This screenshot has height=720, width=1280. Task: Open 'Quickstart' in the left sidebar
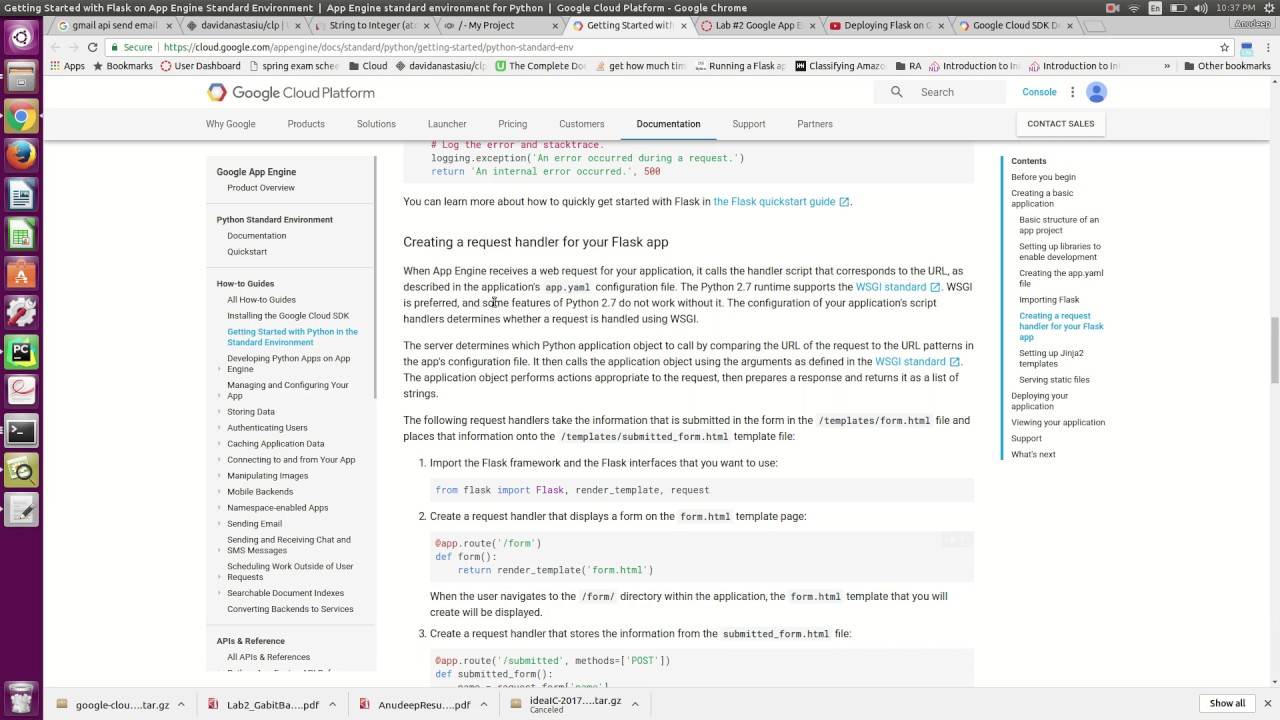tap(247, 252)
